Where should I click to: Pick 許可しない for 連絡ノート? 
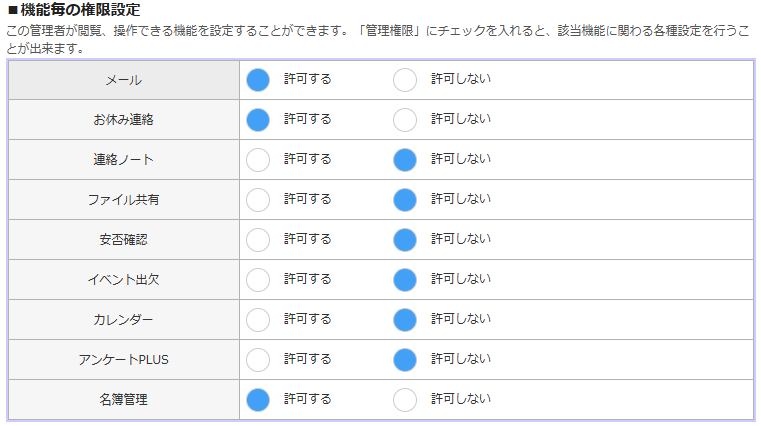[x=405, y=160]
